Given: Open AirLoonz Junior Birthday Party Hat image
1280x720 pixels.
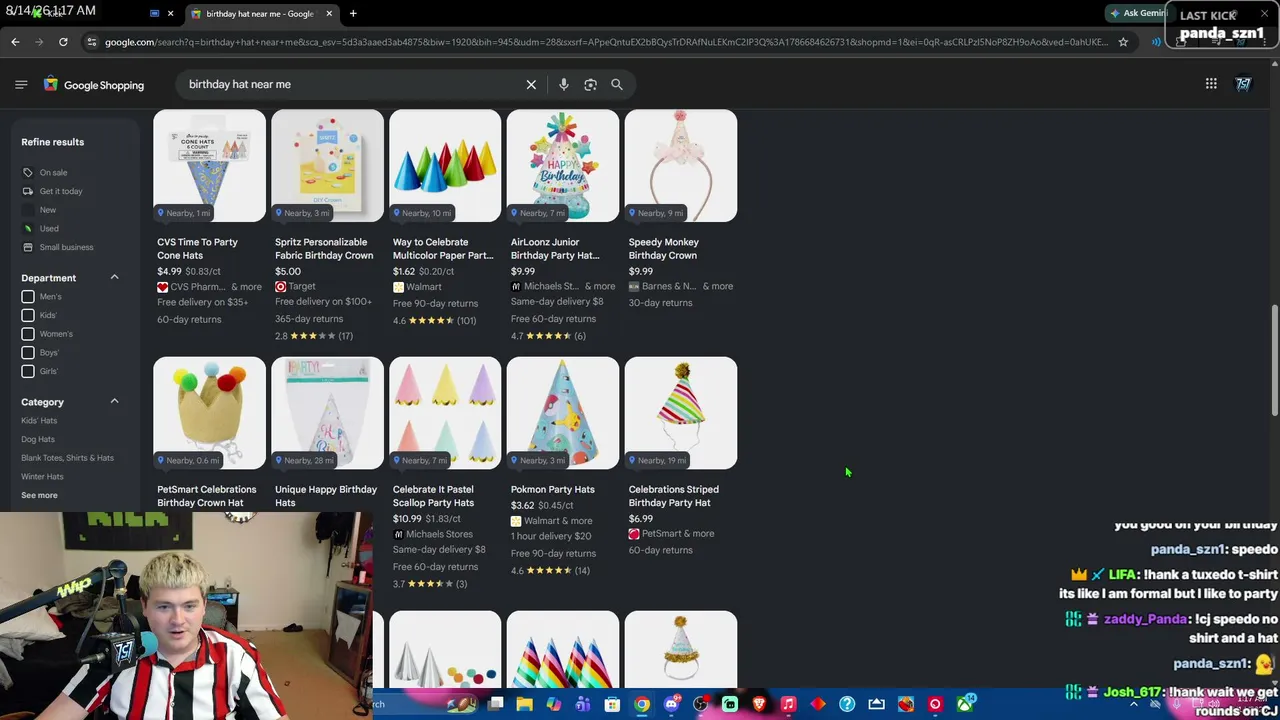Looking at the screenshot, I should coord(563,166).
